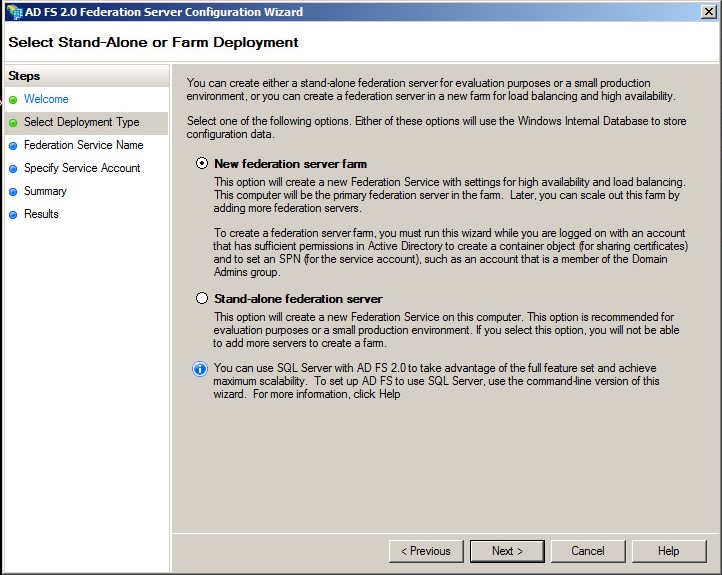Click the SQL Server information note text
This screenshot has width=722, height=575.
436,381
